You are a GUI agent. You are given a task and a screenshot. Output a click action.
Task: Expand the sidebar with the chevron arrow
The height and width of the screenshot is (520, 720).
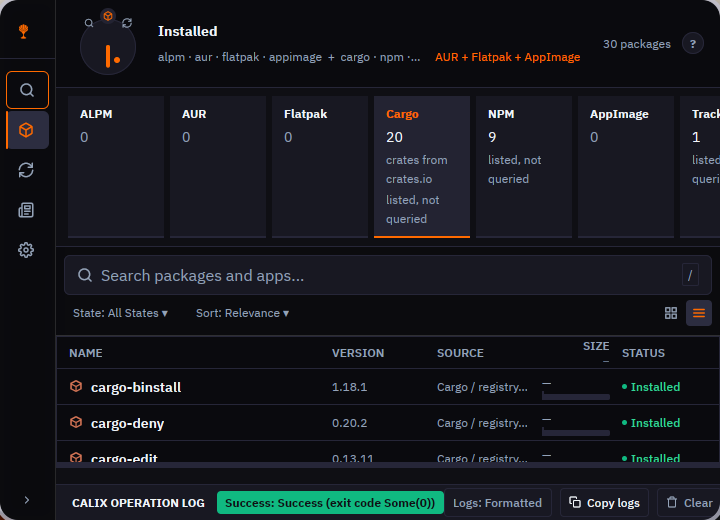27,500
